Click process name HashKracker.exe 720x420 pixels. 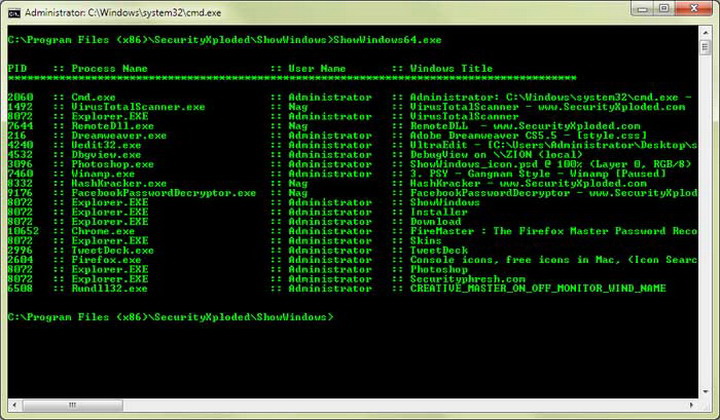119,183
